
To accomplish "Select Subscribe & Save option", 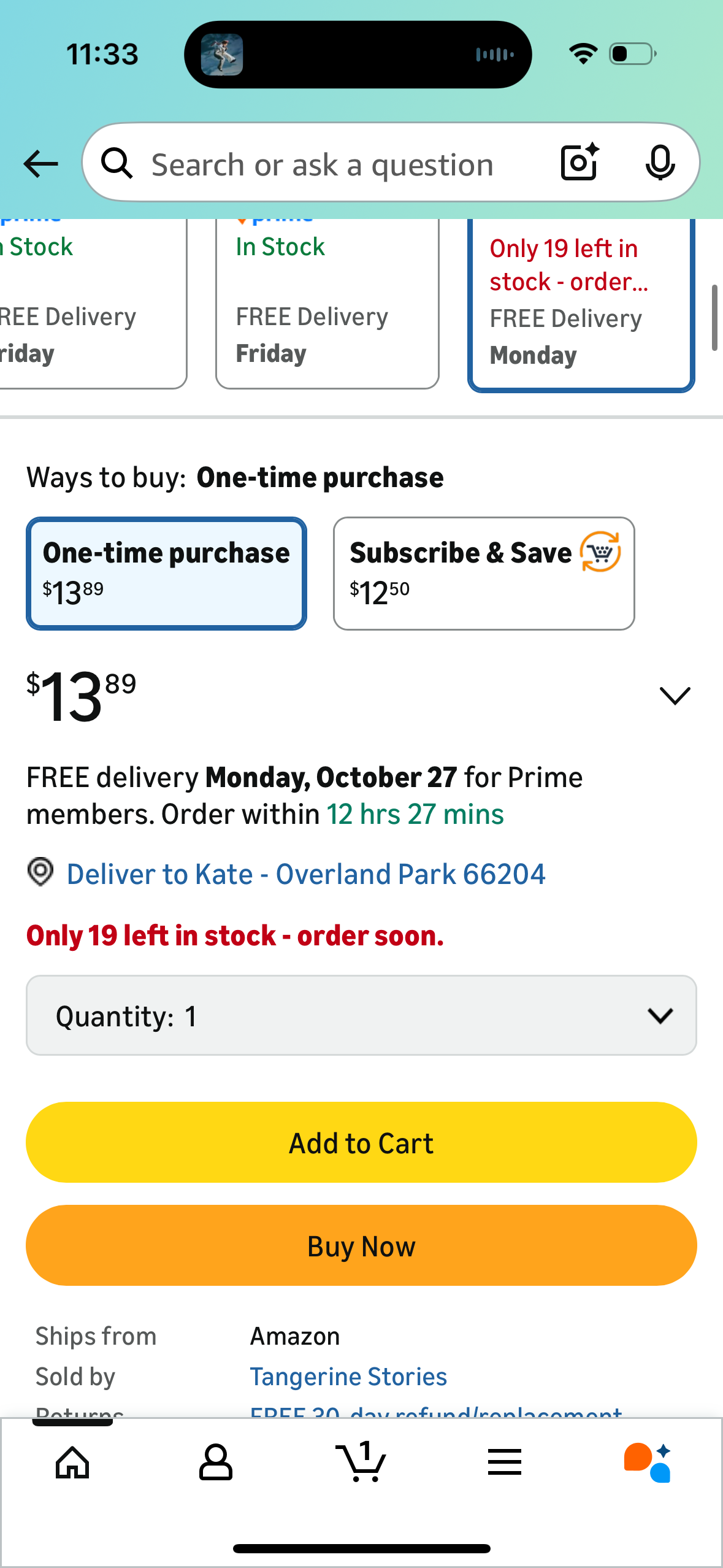I will coord(484,574).
